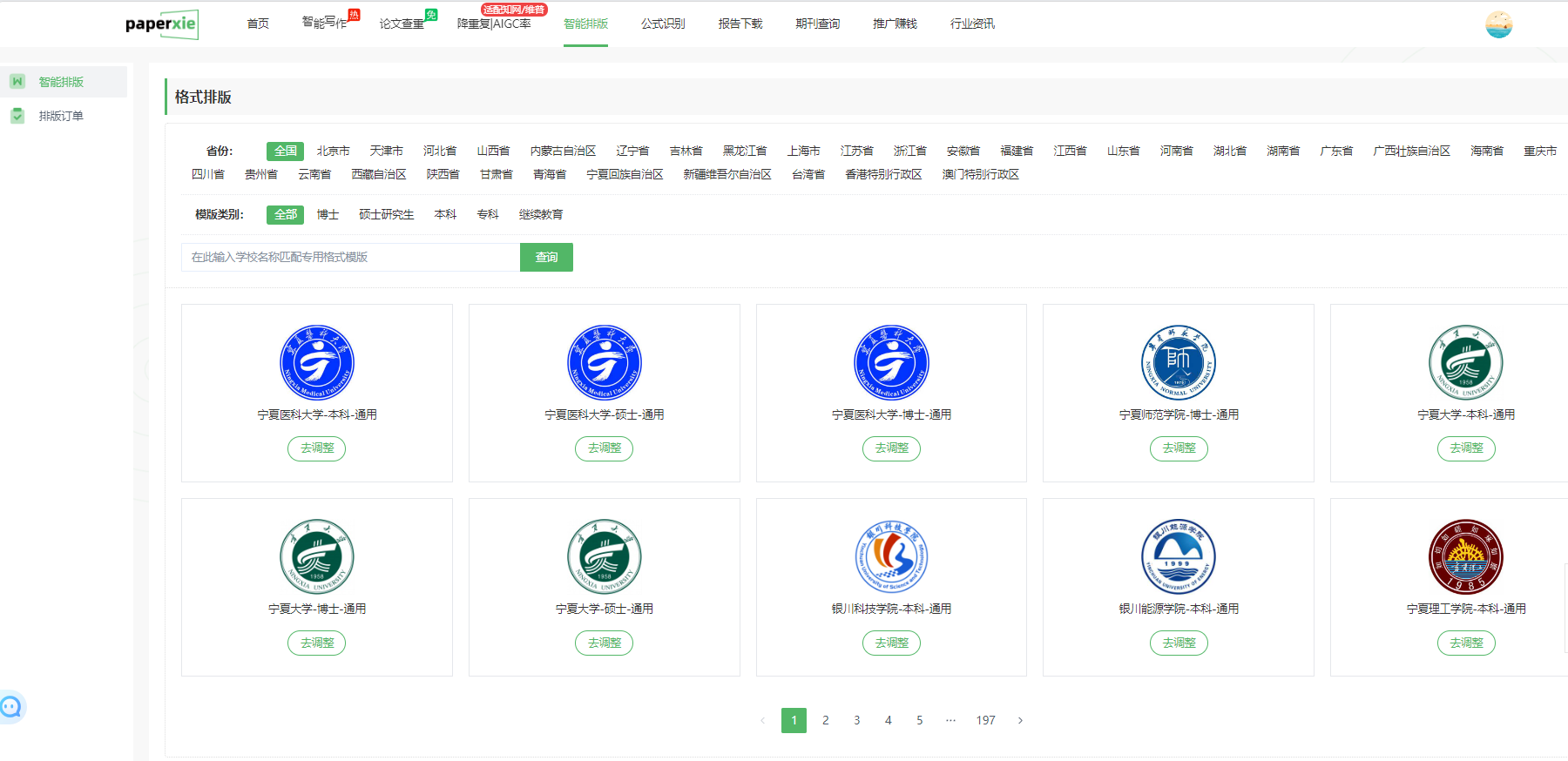Click the 宁夏师范学院 school emblem
This screenshot has width=1568, height=761.
tap(1178, 363)
